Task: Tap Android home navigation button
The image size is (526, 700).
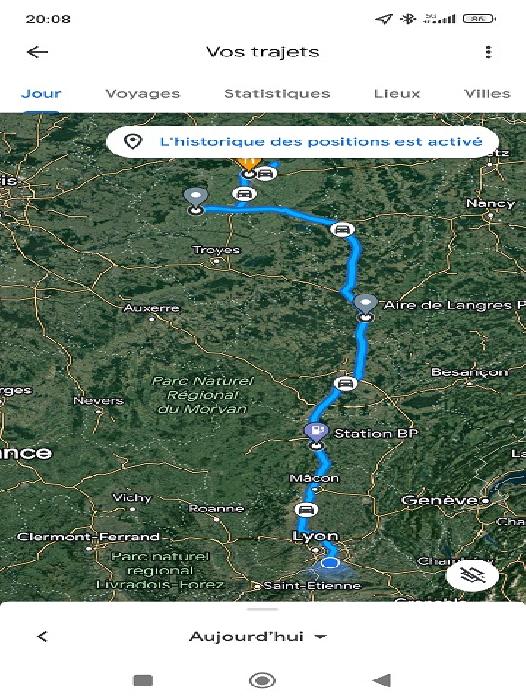Action: [x=262, y=681]
